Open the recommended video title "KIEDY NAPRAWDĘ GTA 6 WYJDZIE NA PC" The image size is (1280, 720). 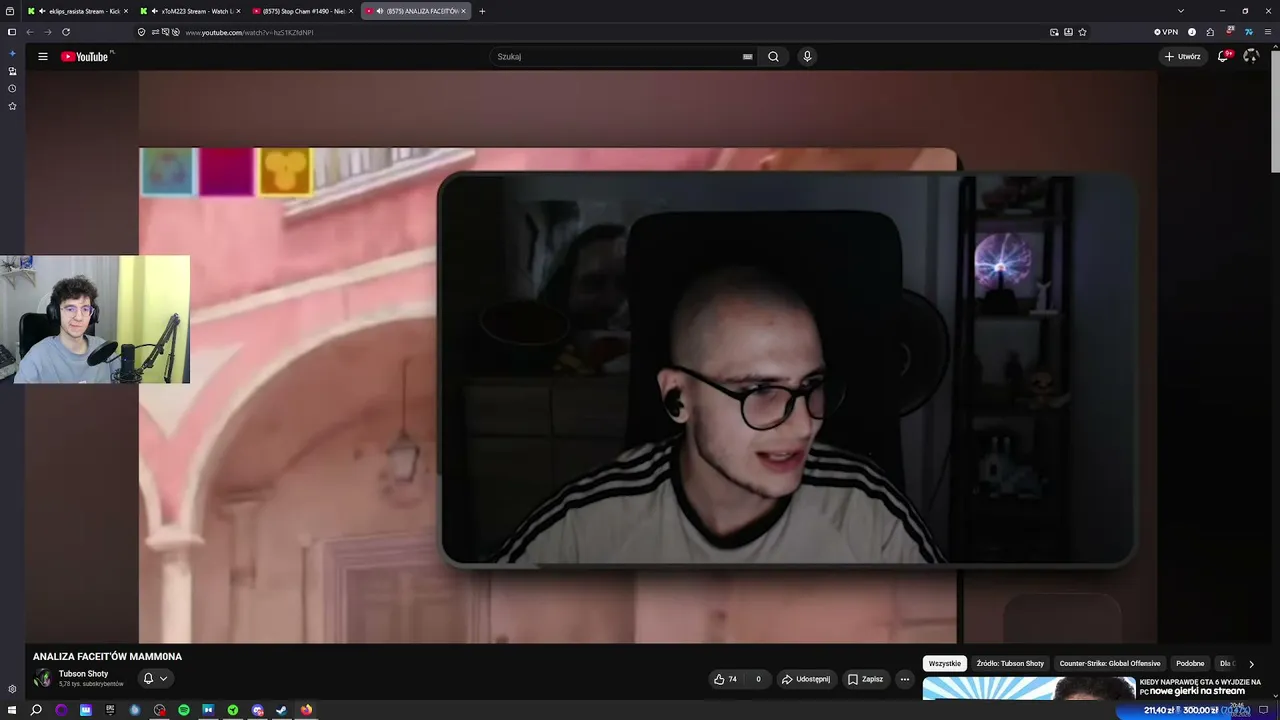click(1200, 687)
